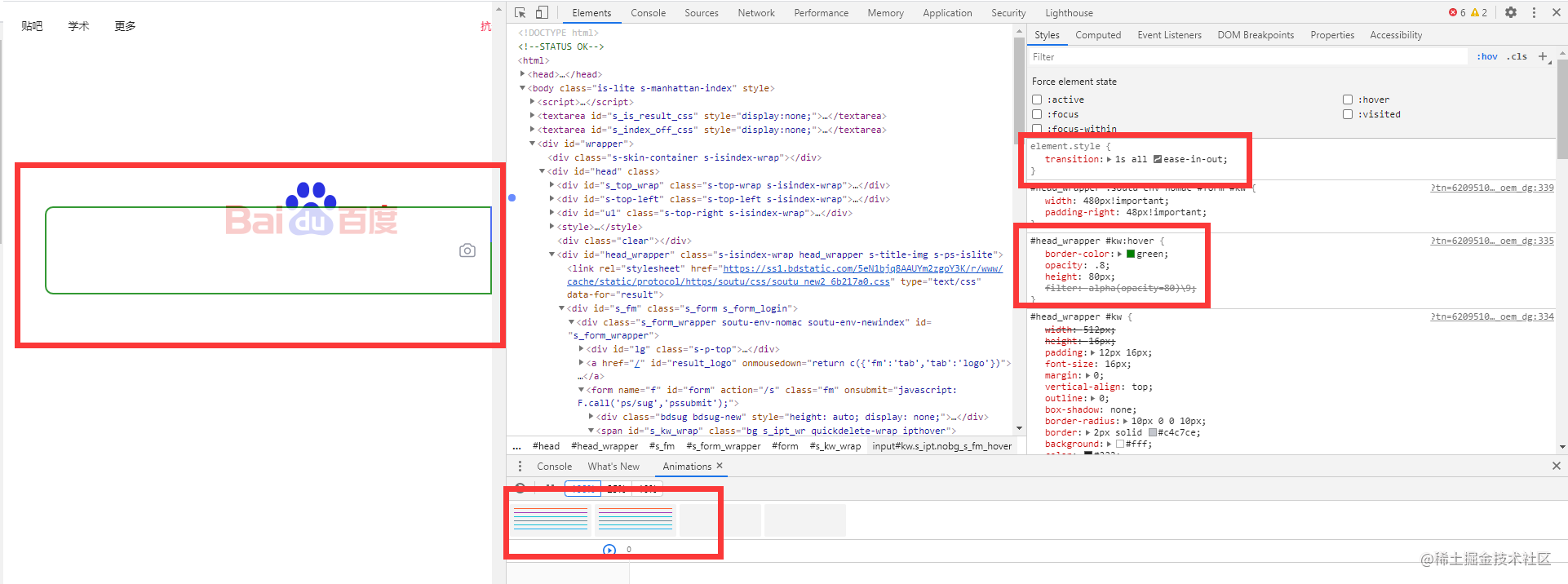Open the Application tab
This screenshot has width=1568, height=584.
tap(947, 13)
